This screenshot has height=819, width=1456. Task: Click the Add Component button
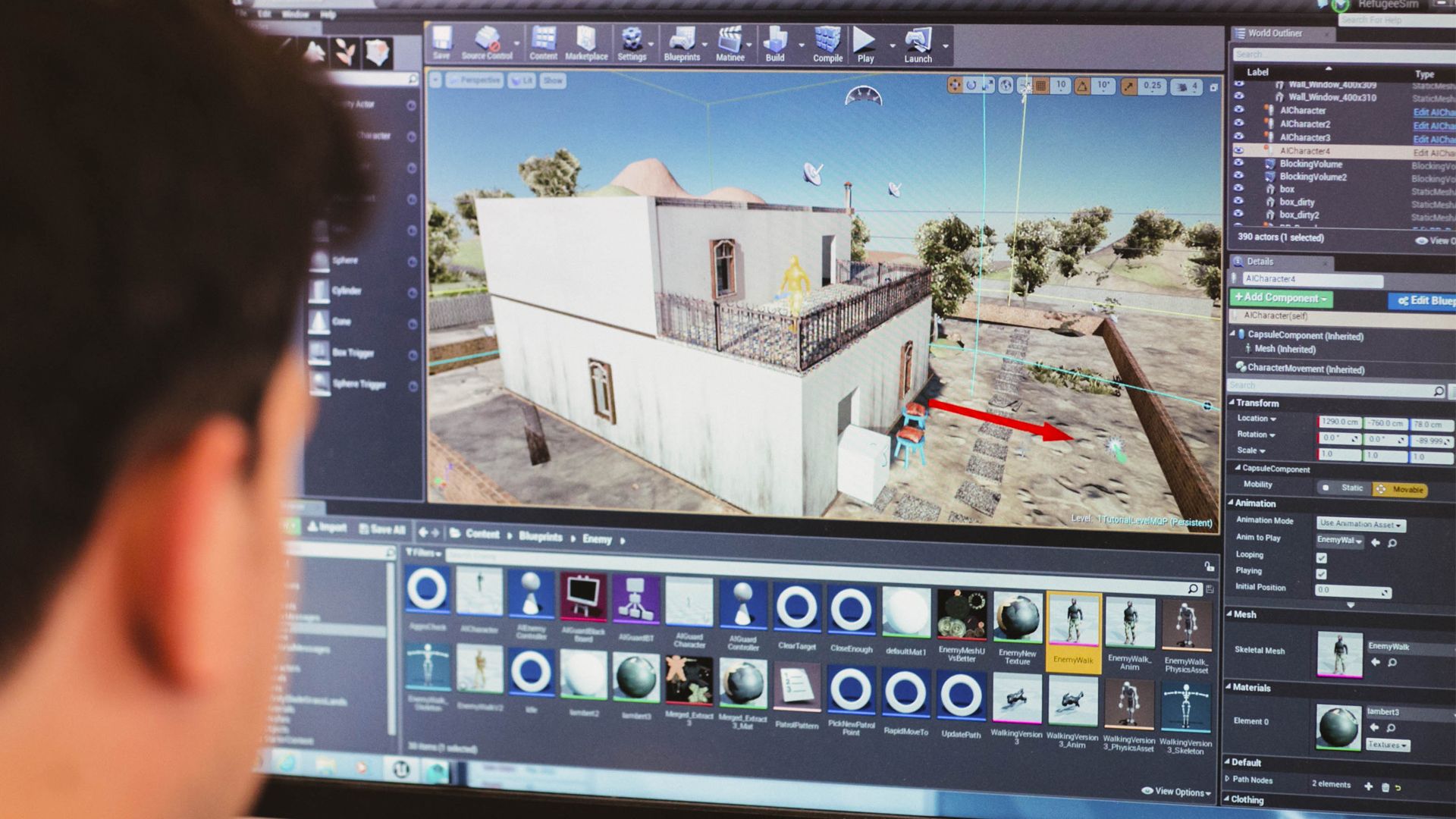tap(1281, 298)
